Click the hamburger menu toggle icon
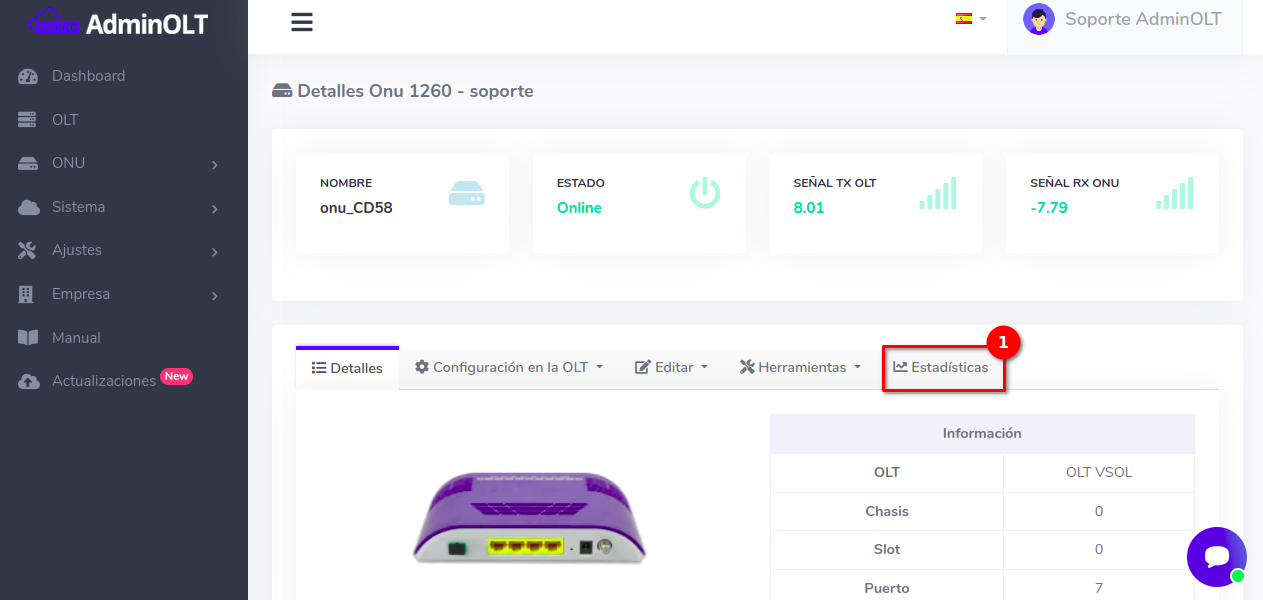Image resolution: width=1263 pixels, height=600 pixels. [x=302, y=22]
